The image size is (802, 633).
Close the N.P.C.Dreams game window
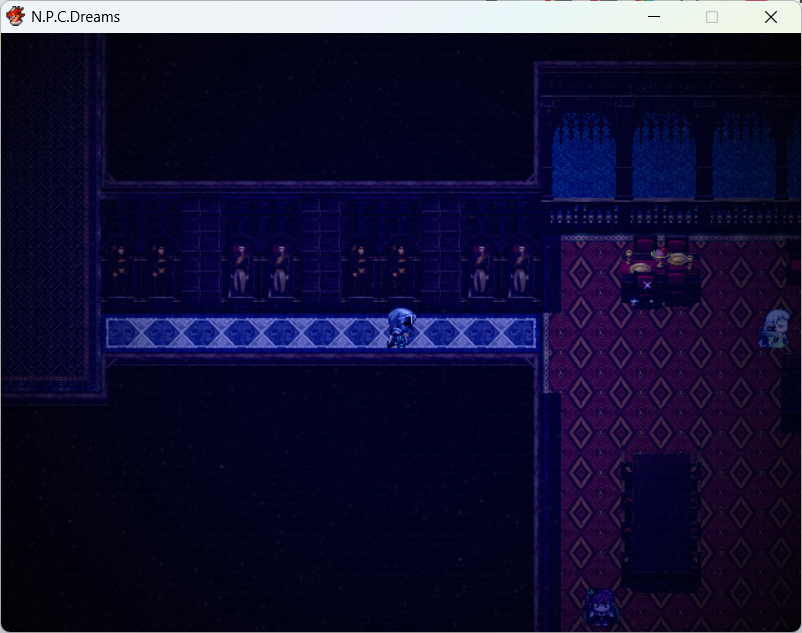pos(771,17)
